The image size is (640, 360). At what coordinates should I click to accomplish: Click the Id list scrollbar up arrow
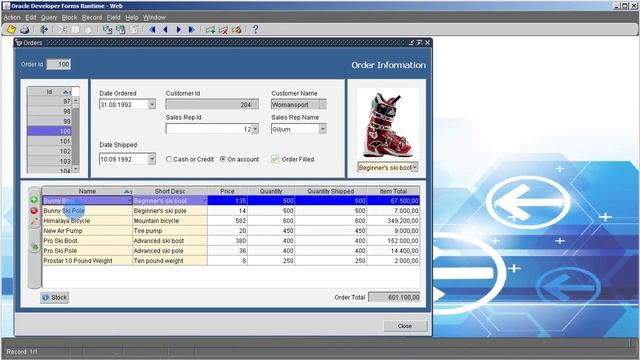76,100
